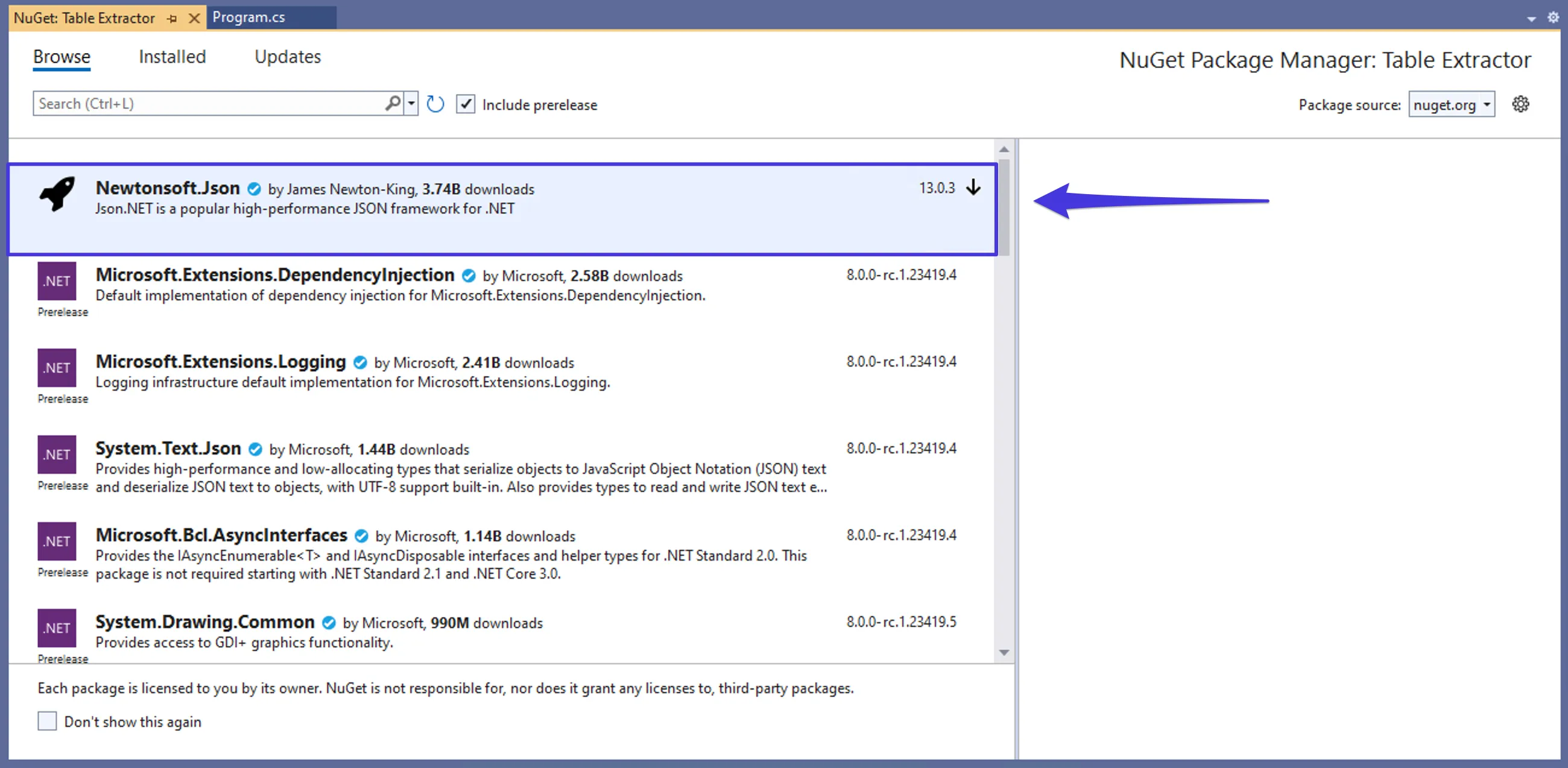Click inside the search input field
Screen dimensions: 1568x768
(x=207, y=103)
